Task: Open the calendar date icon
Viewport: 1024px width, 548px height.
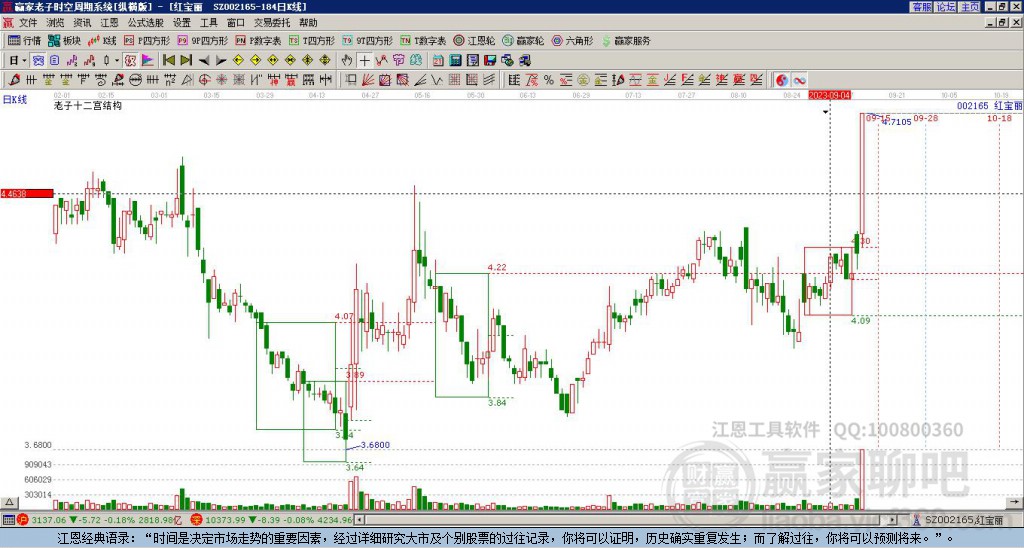Action: (x=438, y=61)
